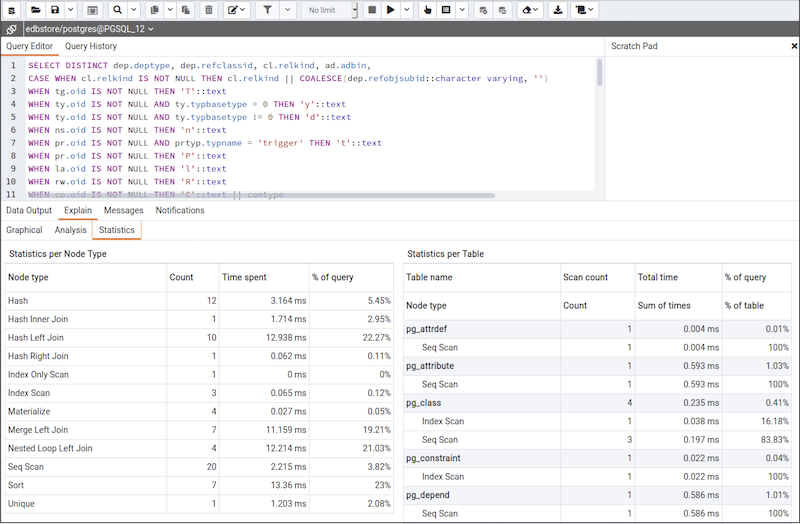Click the pg_constraint table row

(597, 458)
